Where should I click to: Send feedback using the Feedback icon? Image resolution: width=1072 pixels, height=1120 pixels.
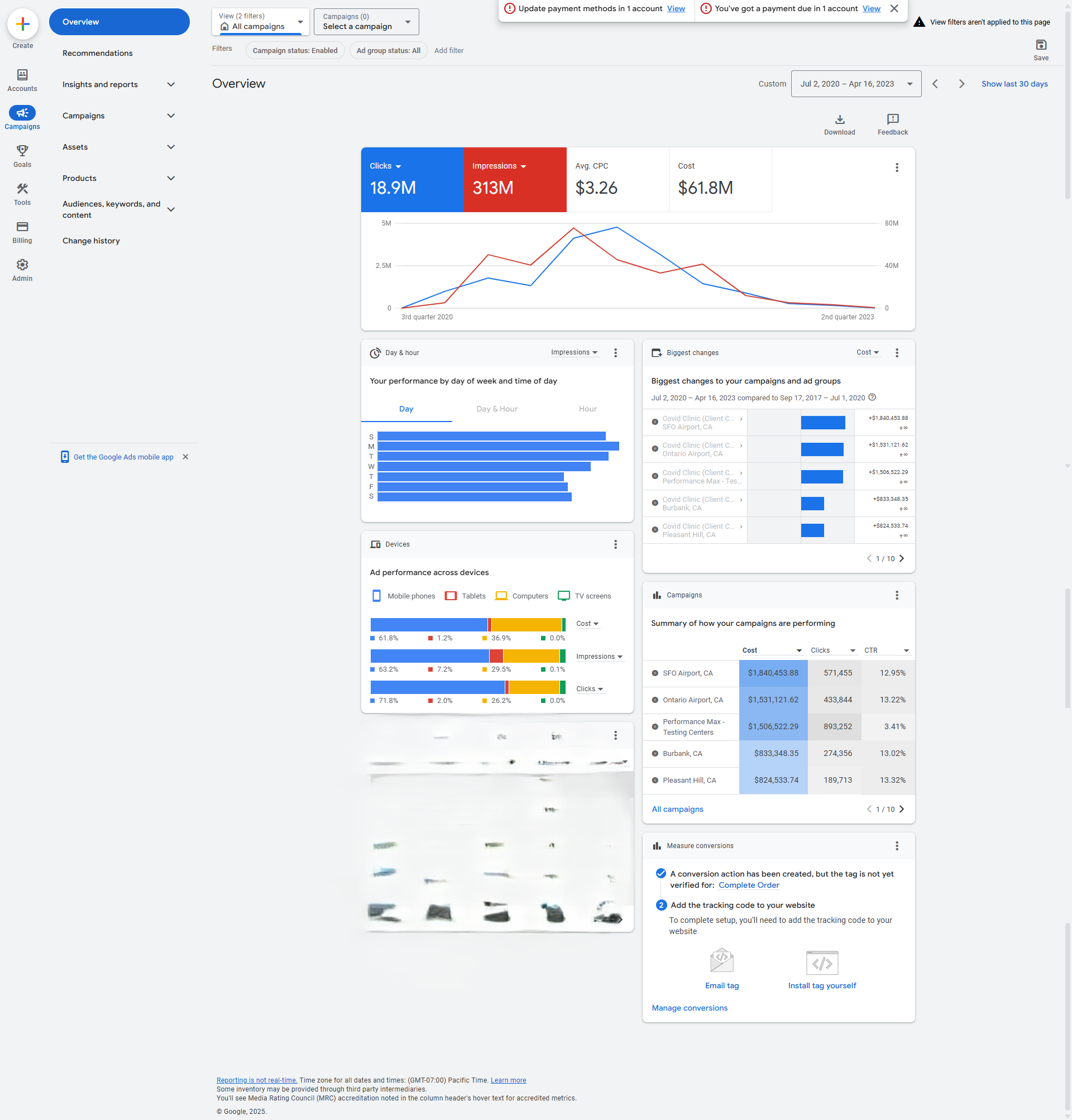(892, 120)
